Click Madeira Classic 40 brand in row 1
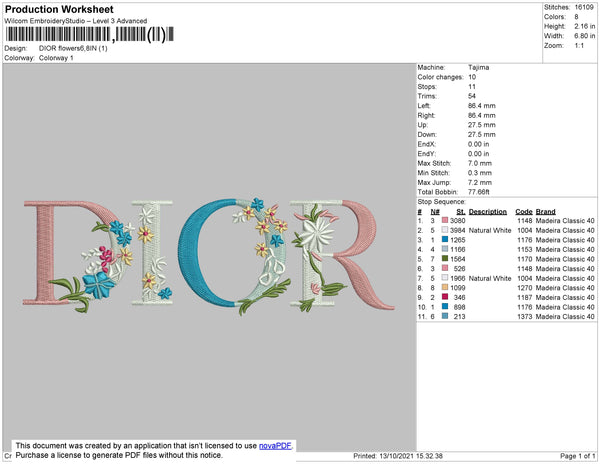The height and width of the screenshot is (464, 600). click(565, 221)
